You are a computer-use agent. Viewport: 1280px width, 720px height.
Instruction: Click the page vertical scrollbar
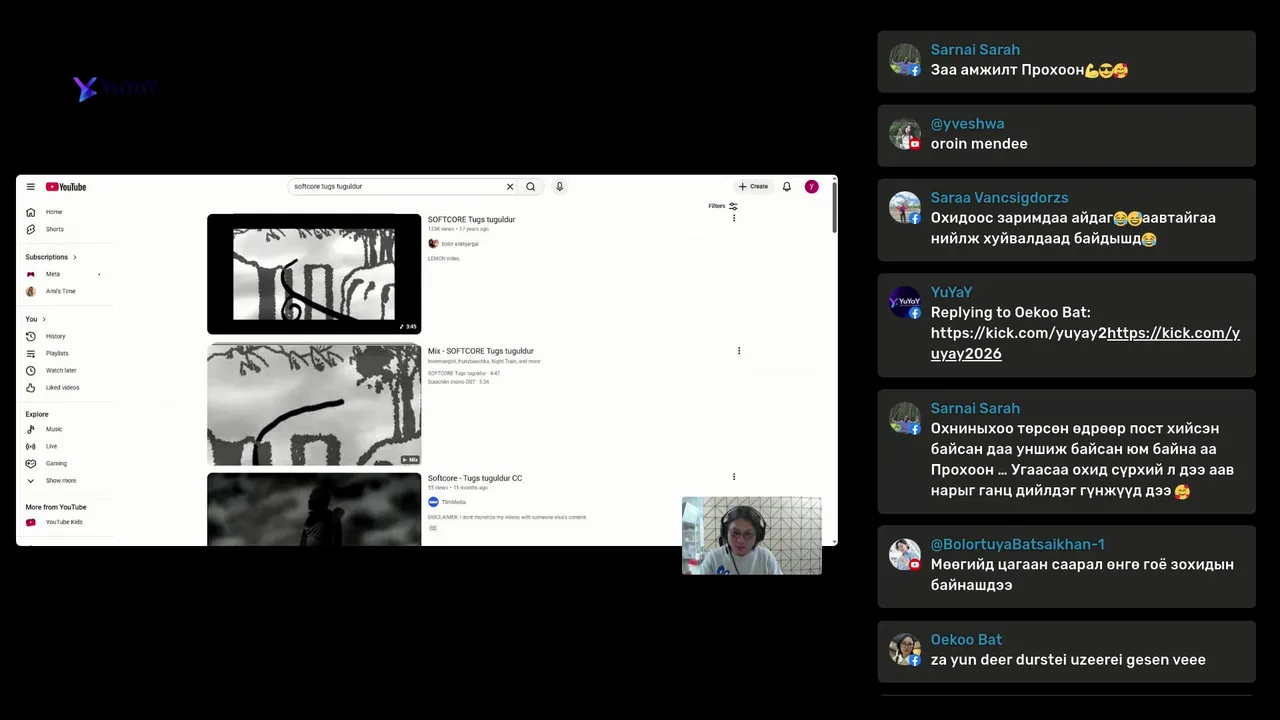[x=833, y=210]
